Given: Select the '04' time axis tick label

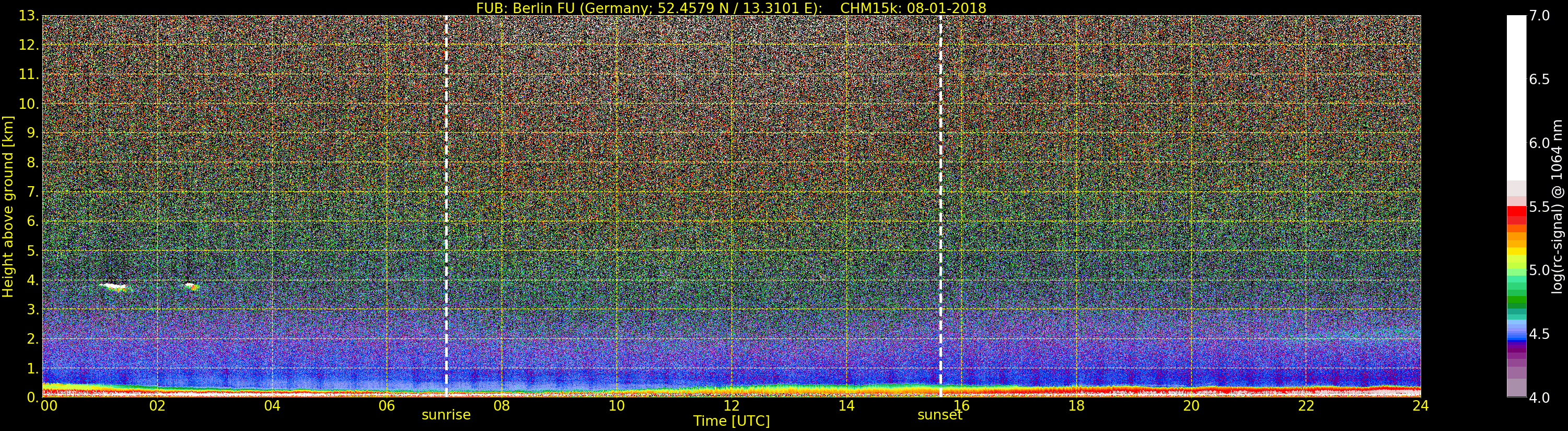Looking at the screenshot, I should [x=272, y=405].
